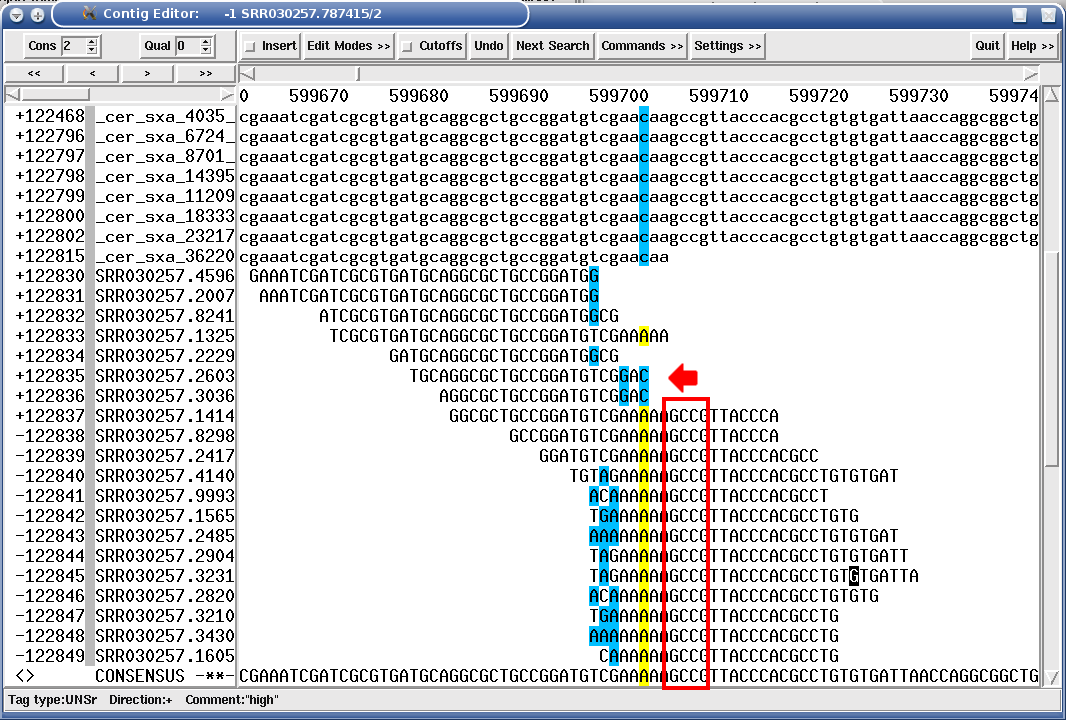
Task: Select read name SRR030257.1325
Action: (x=165, y=336)
